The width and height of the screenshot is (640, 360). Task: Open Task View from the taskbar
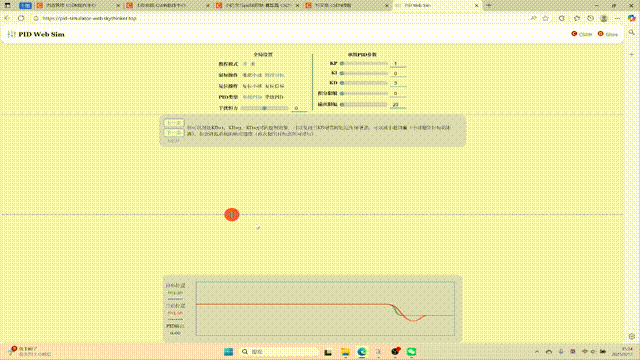click(x=328, y=352)
